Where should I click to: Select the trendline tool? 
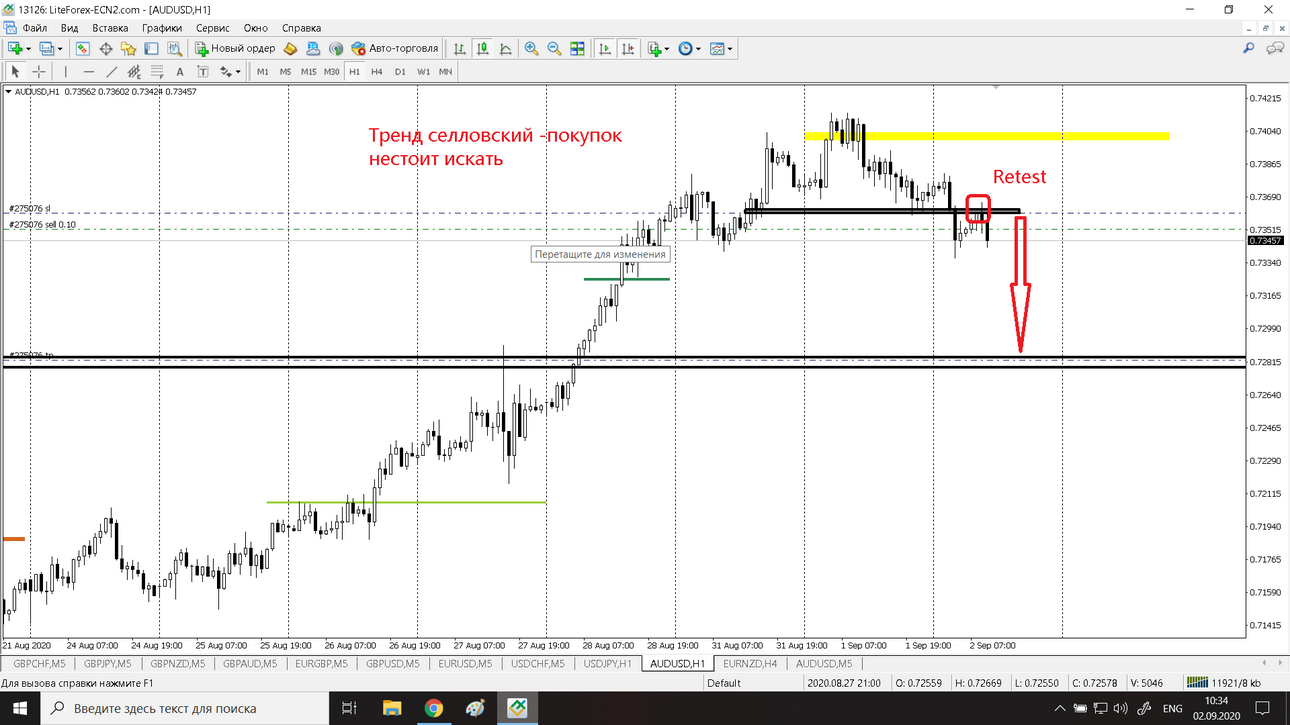111,71
